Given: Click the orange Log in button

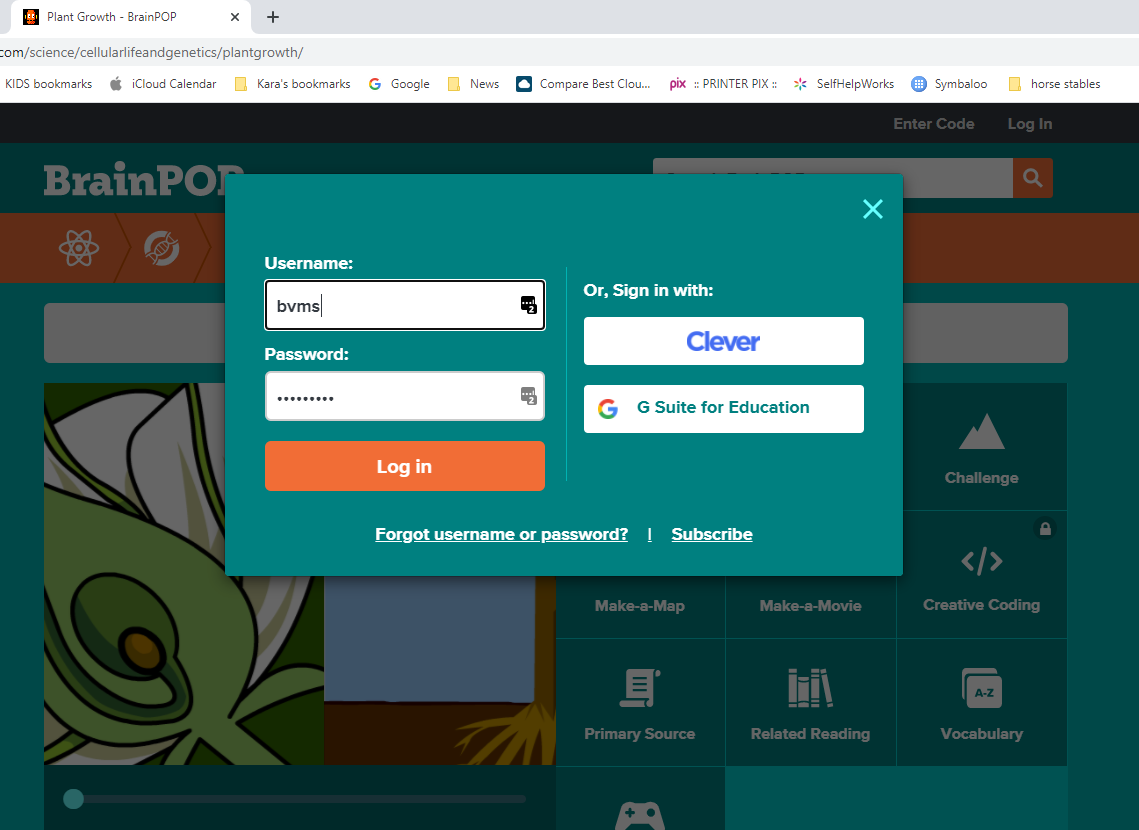Looking at the screenshot, I should (x=405, y=466).
